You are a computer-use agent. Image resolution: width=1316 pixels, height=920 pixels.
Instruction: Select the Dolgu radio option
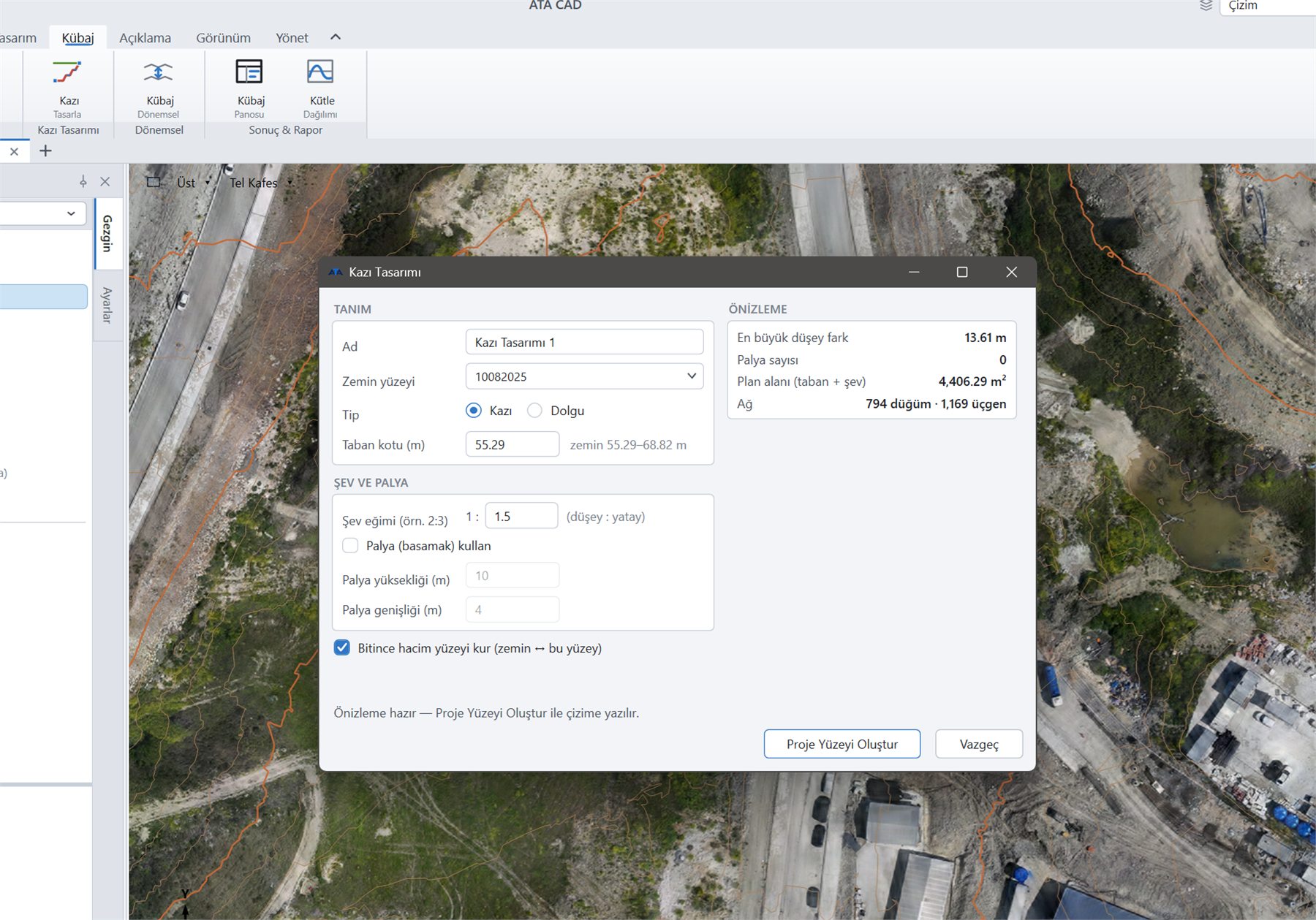[534, 411]
